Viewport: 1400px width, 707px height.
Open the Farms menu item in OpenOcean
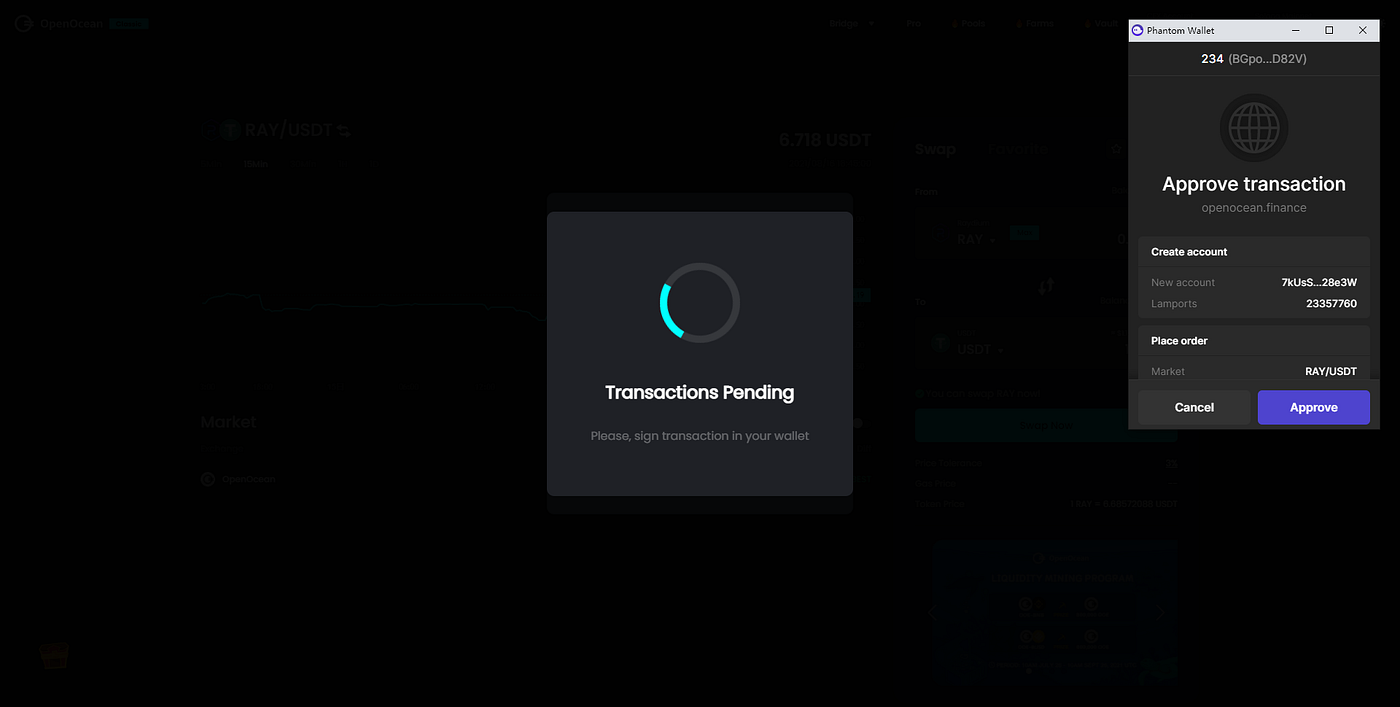point(1036,23)
